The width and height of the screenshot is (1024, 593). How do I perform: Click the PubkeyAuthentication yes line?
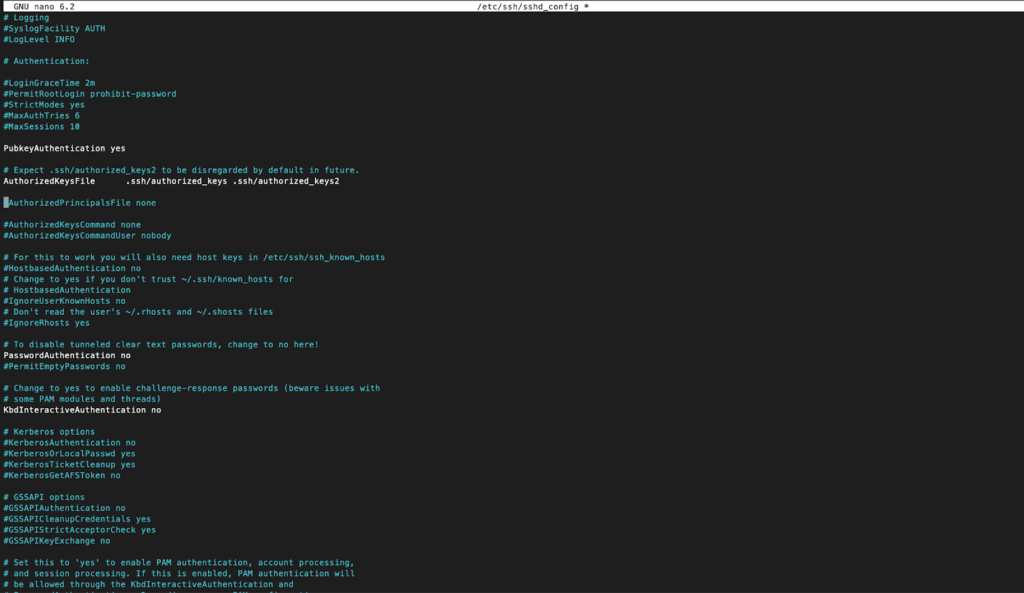(64, 148)
